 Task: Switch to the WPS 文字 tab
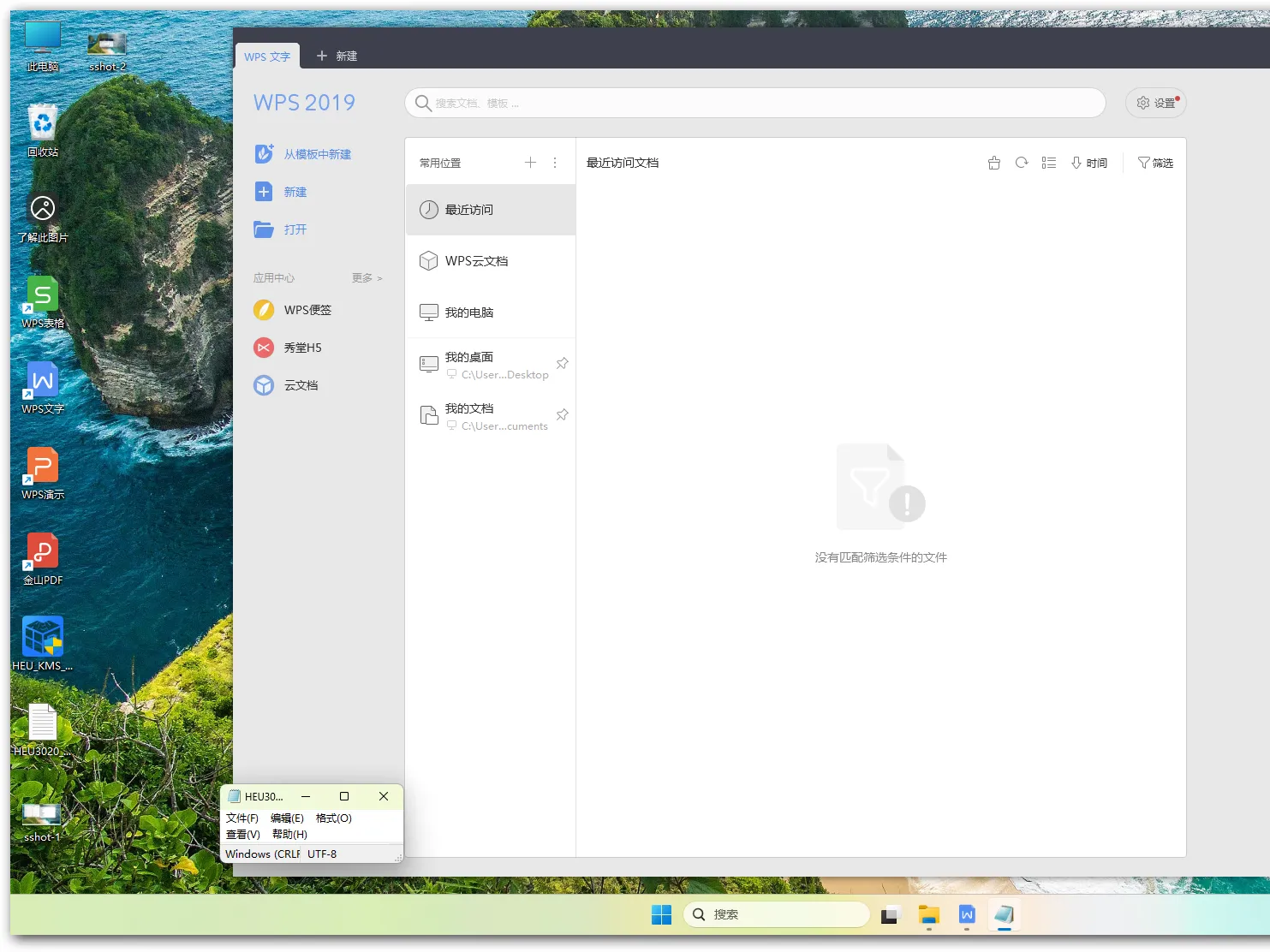click(266, 56)
